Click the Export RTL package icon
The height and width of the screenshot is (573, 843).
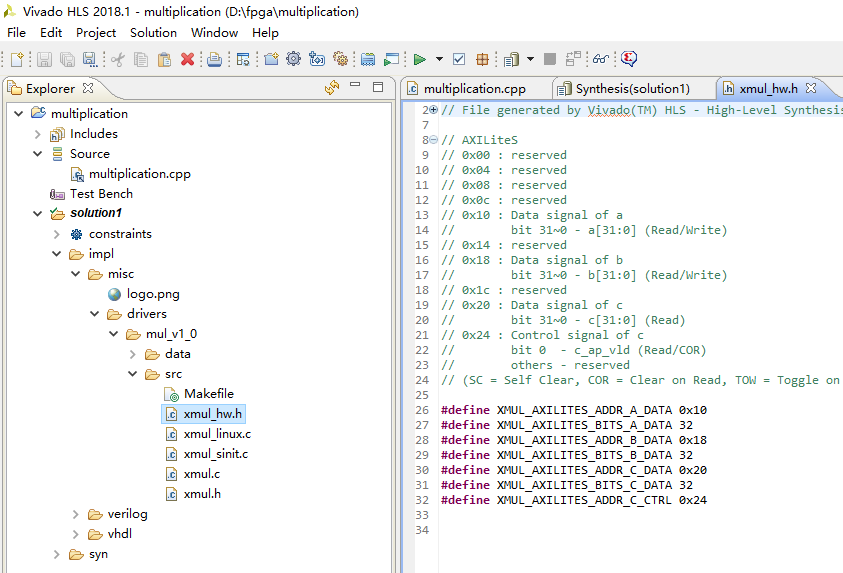click(482, 59)
